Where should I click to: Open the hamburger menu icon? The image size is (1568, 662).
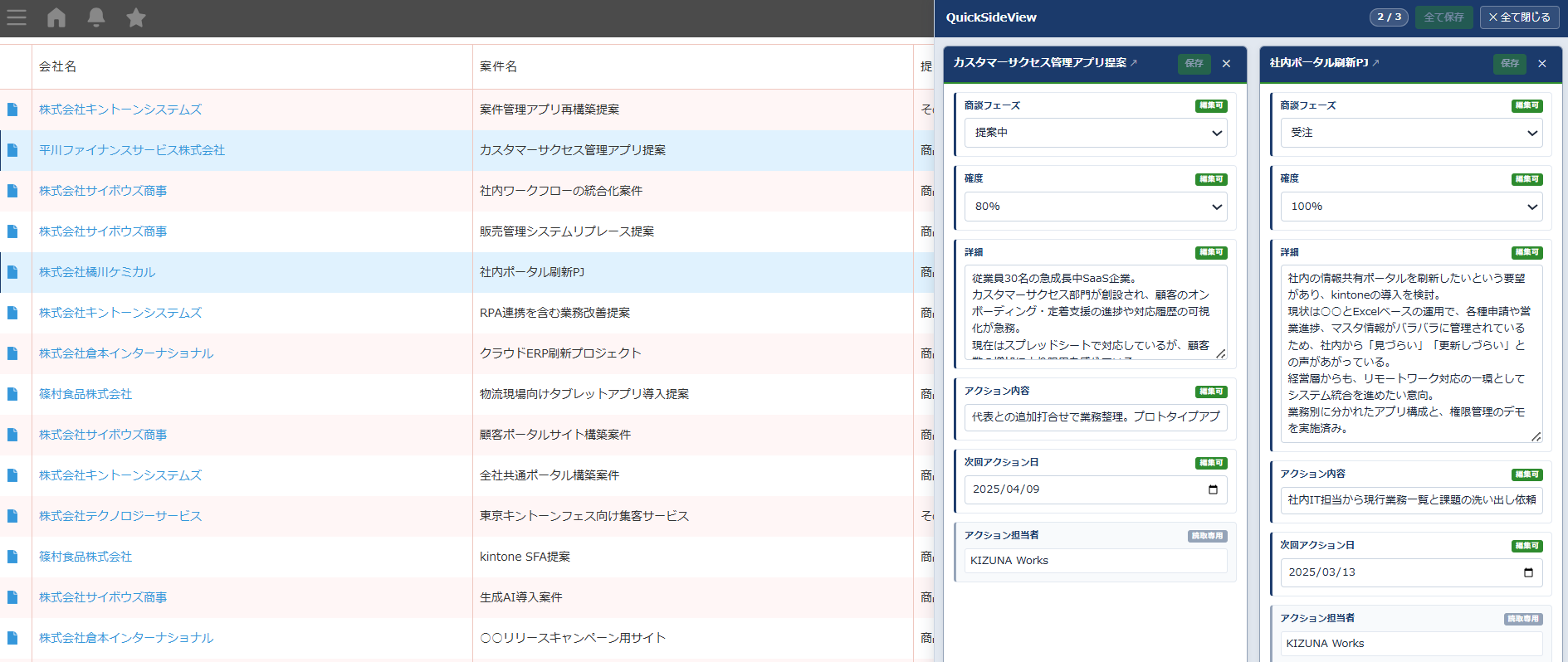(x=17, y=17)
